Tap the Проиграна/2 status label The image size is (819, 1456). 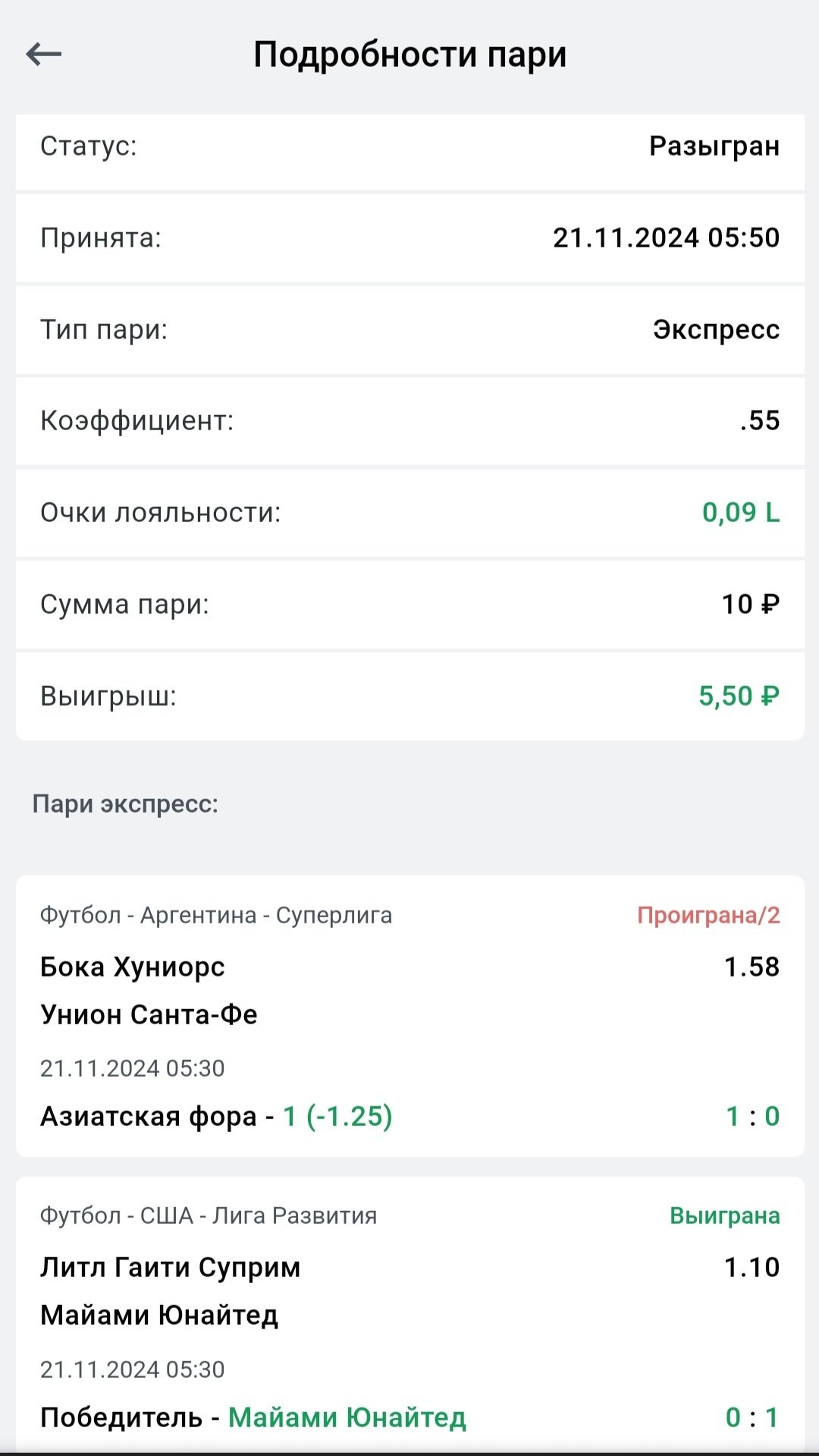pos(708,916)
